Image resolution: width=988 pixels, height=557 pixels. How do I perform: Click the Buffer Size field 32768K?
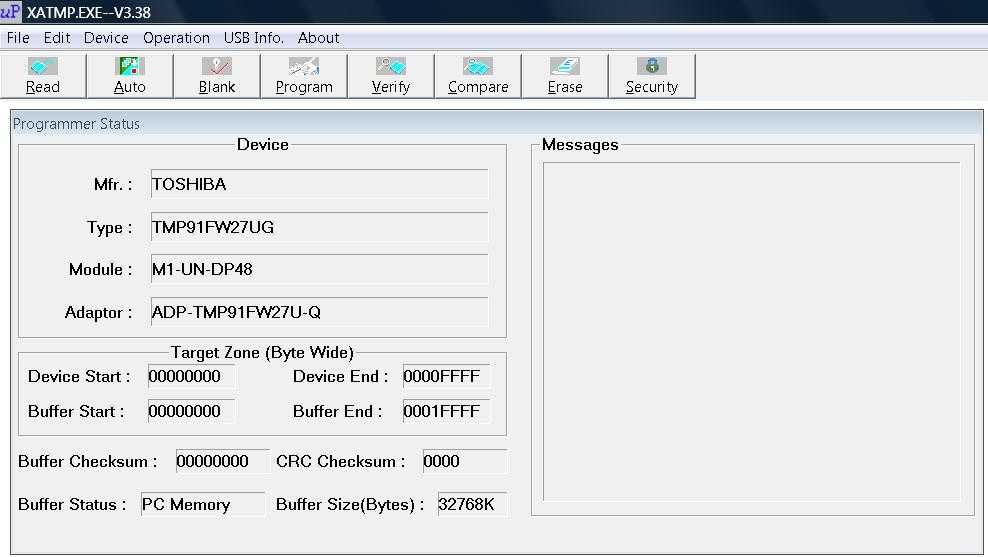click(x=473, y=504)
